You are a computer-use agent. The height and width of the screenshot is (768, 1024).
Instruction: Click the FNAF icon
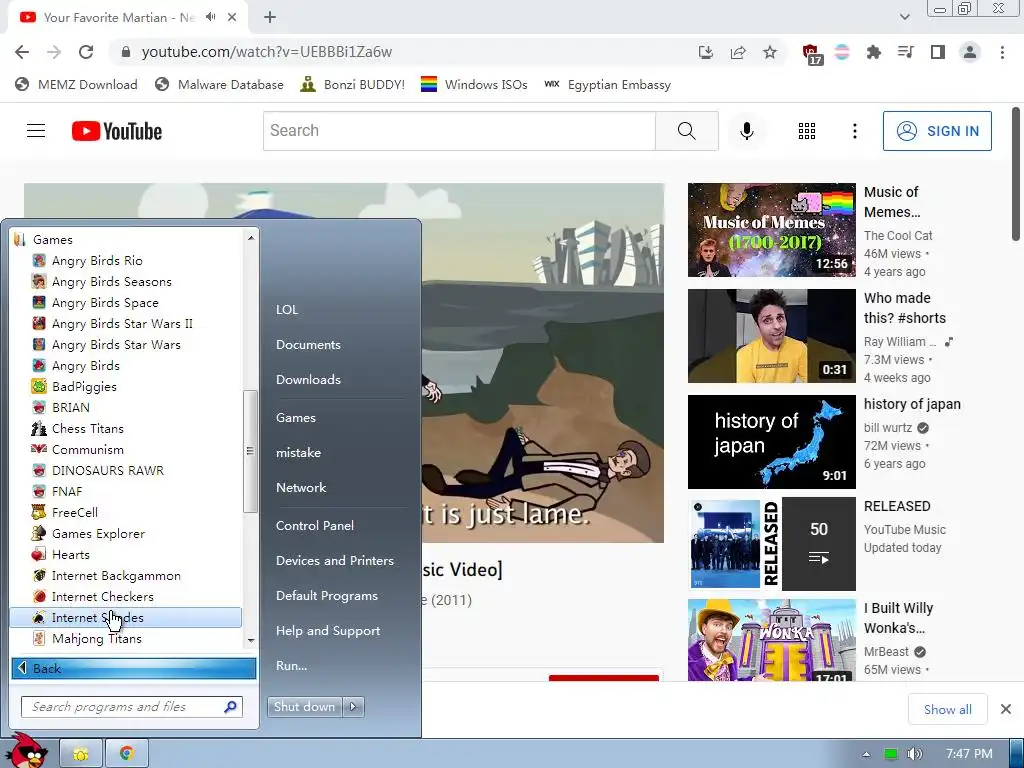(x=39, y=491)
